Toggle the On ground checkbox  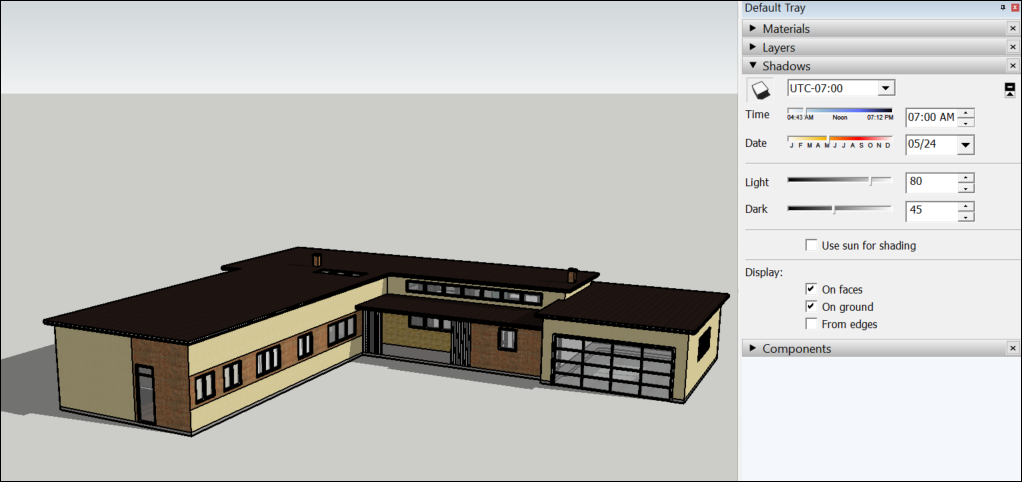(x=811, y=307)
